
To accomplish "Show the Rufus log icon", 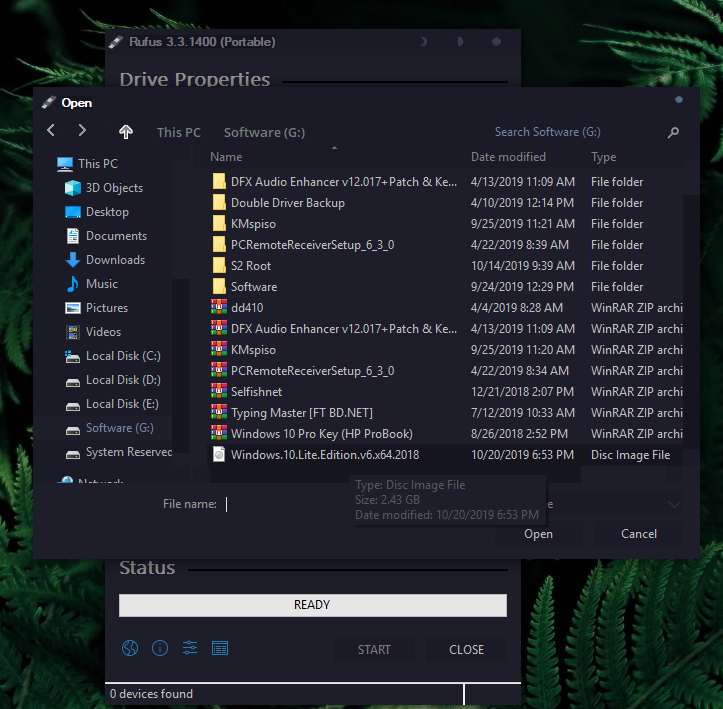I will pyautogui.click(x=220, y=649).
